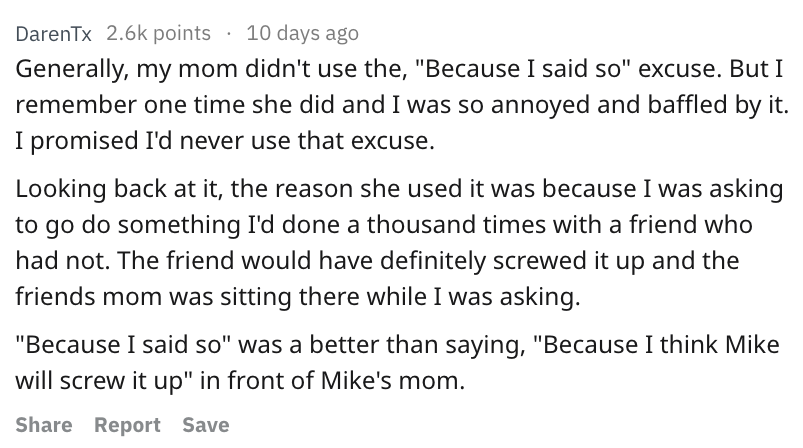Image resolution: width=803 pixels, height=448 pixels.
Task: Click the Share button under the comment
Action: tap(44, 425)
